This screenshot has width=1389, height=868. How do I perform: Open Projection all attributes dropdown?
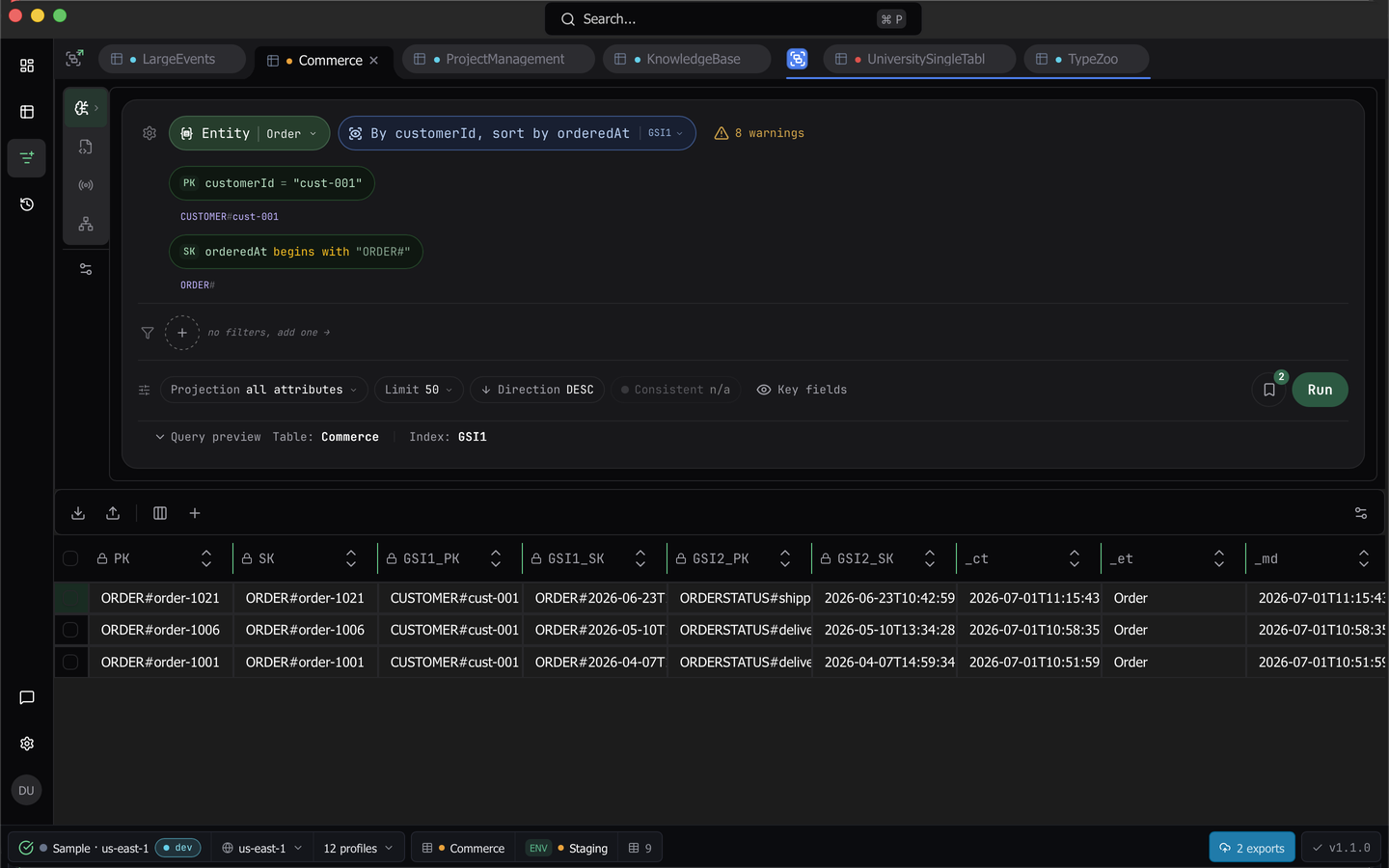tap(263, 390)
